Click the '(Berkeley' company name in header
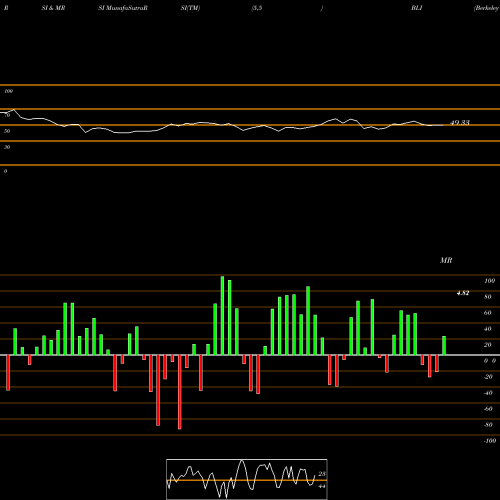This screenshot has height=500, width=500. [487, 8]
